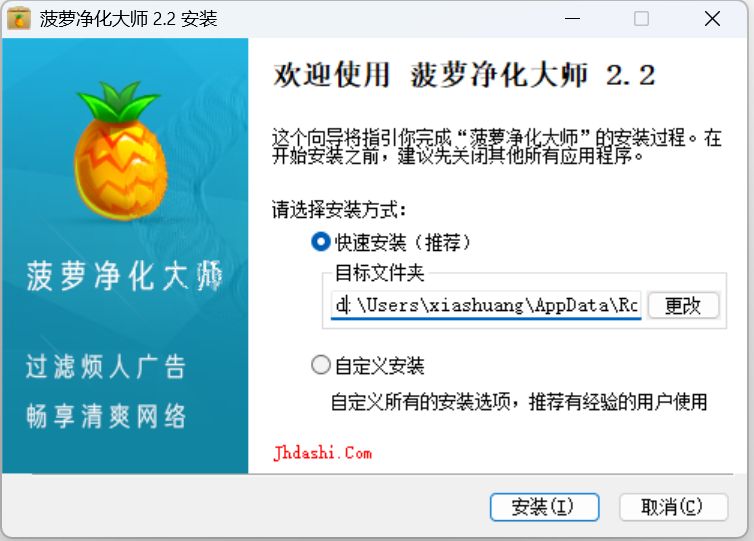The width and height of the screenshot is (754, 541).
Task: Select the 自定义安装 radio button
Action: point(321,365)
